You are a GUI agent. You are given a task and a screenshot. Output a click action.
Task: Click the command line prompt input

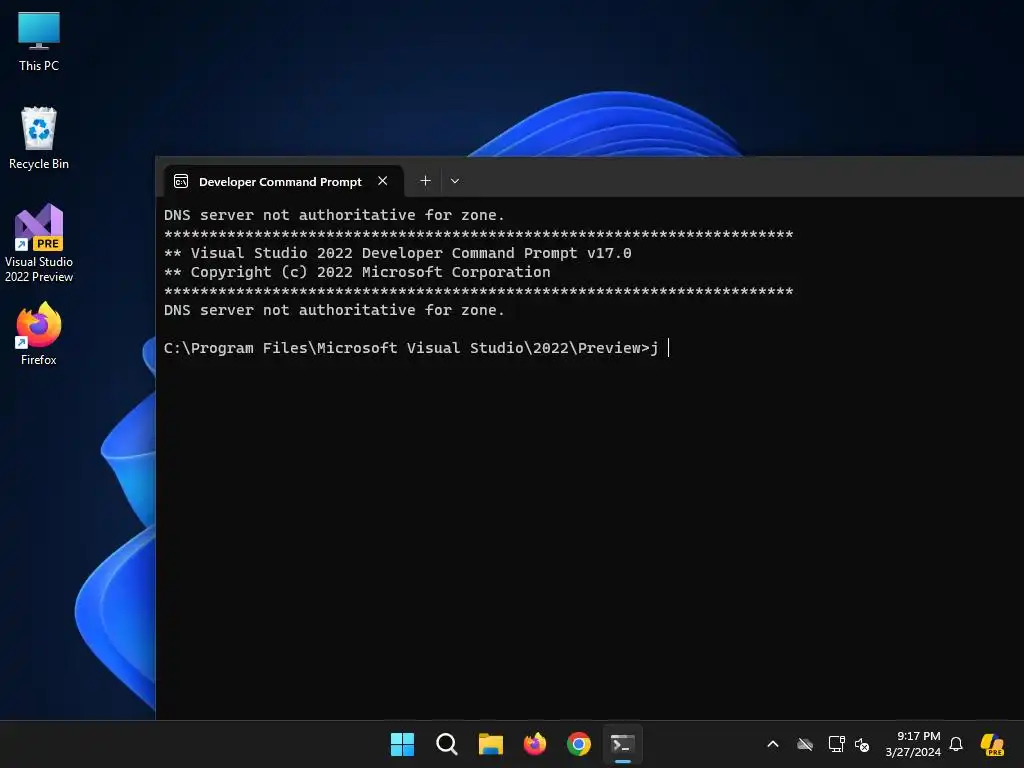tap(417, 348)
